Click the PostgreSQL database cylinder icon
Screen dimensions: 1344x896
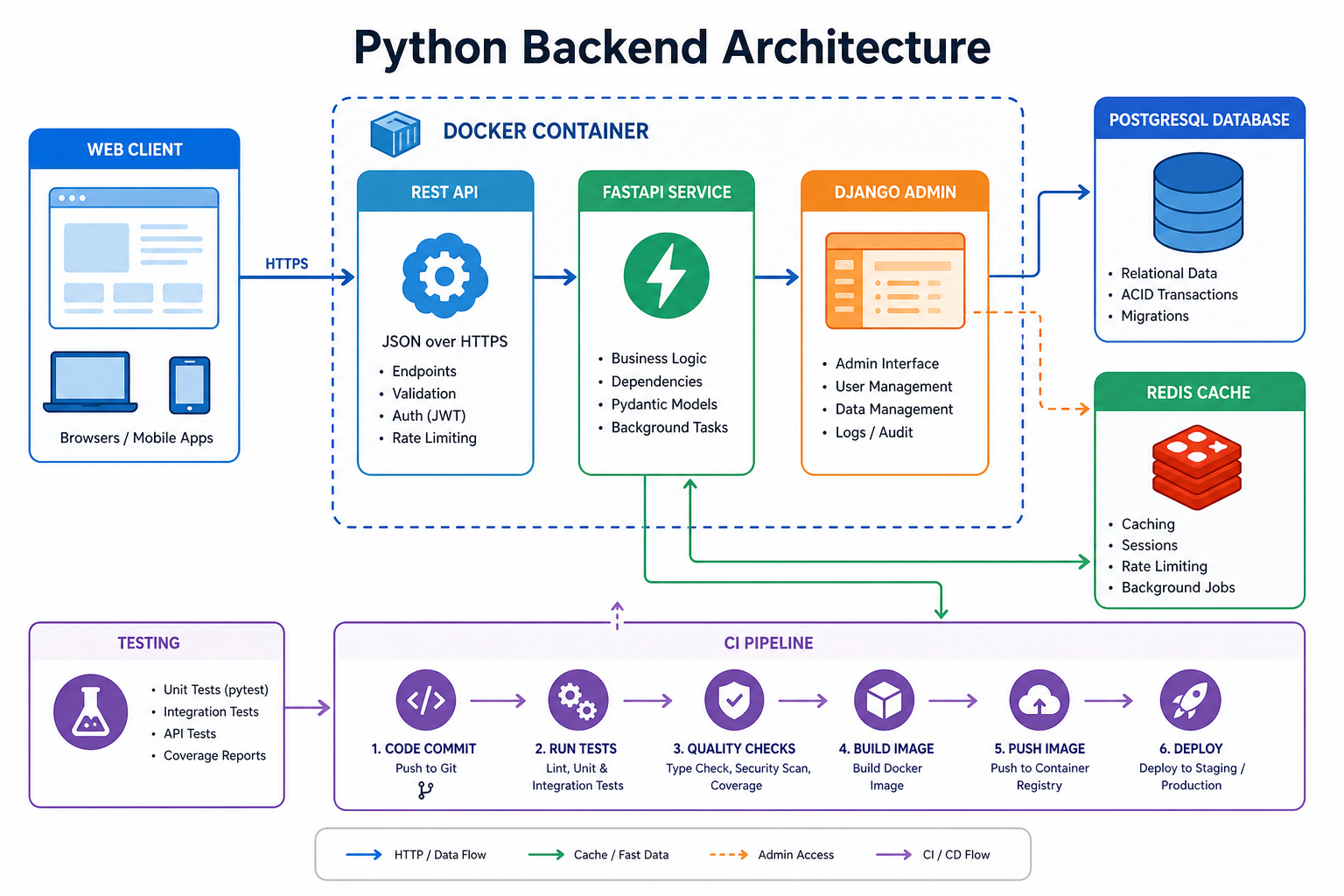(1198, 203)
